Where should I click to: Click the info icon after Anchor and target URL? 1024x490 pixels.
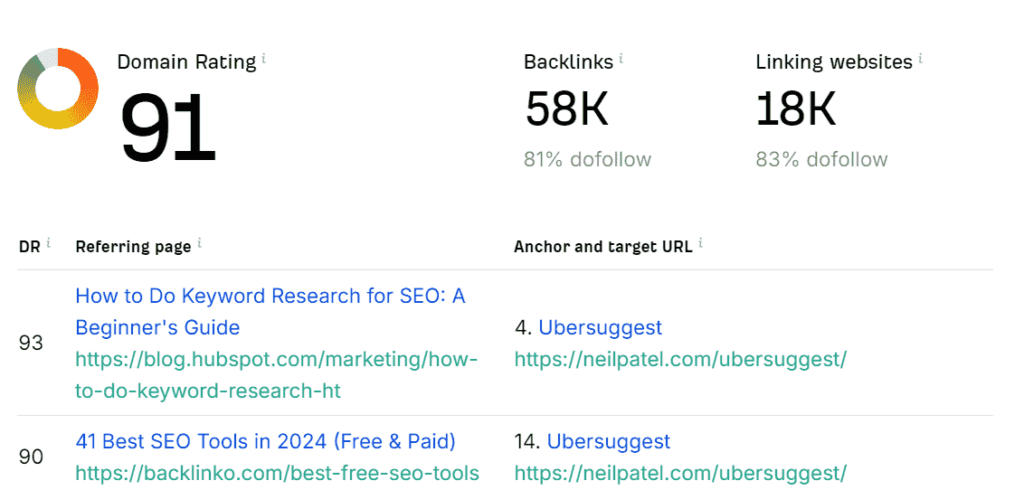(701, 244)
